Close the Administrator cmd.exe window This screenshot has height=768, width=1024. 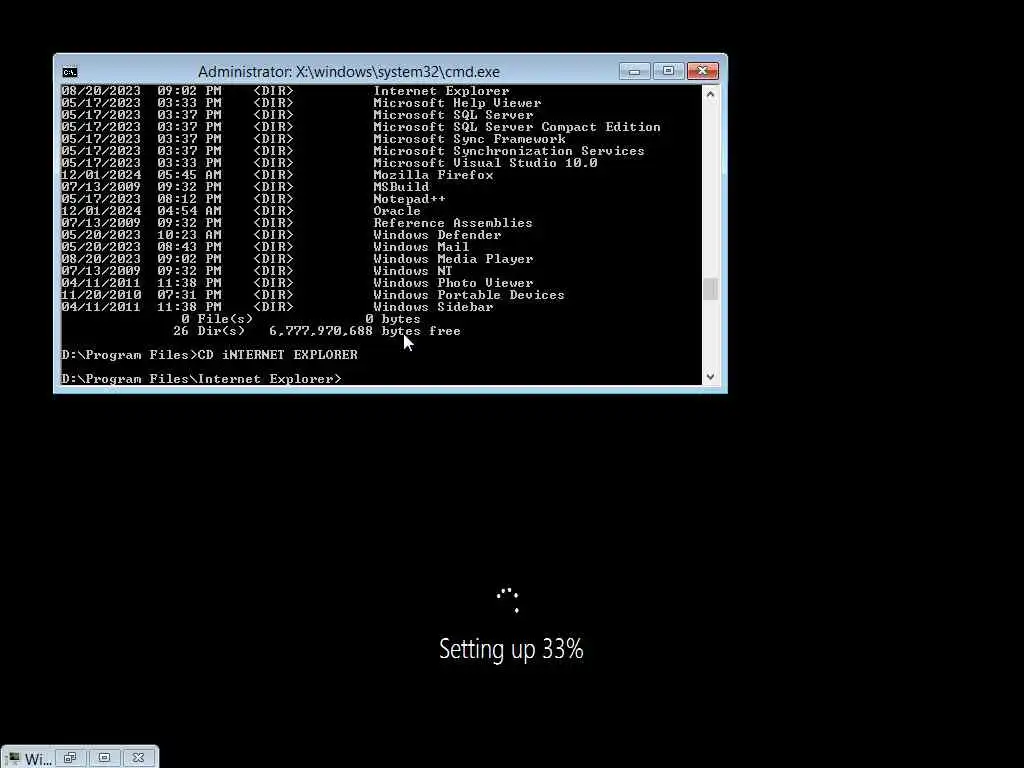703,71
